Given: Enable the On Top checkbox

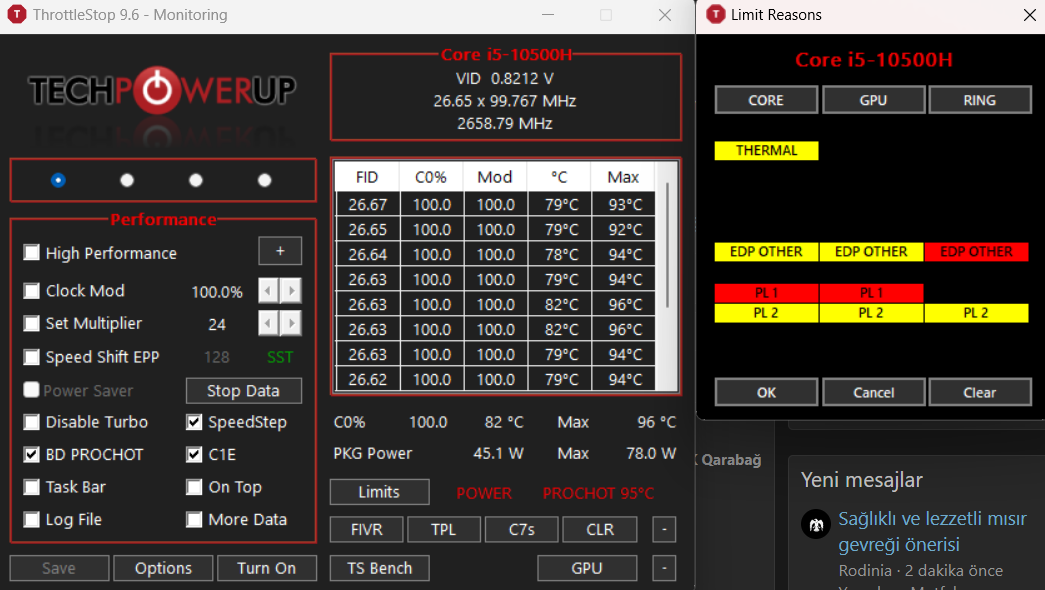Looking at the screenshot, I should (x=194, y=487).
